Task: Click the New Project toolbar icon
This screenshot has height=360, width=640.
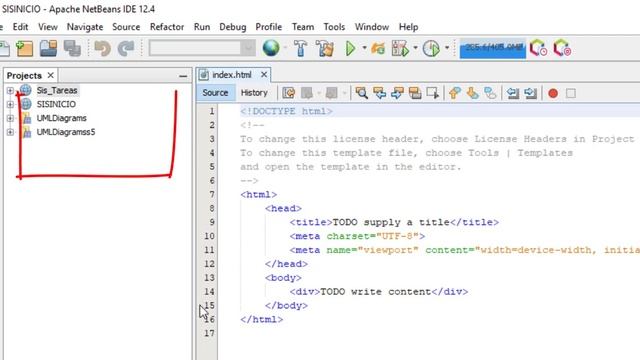Action: tap(24, 49)
